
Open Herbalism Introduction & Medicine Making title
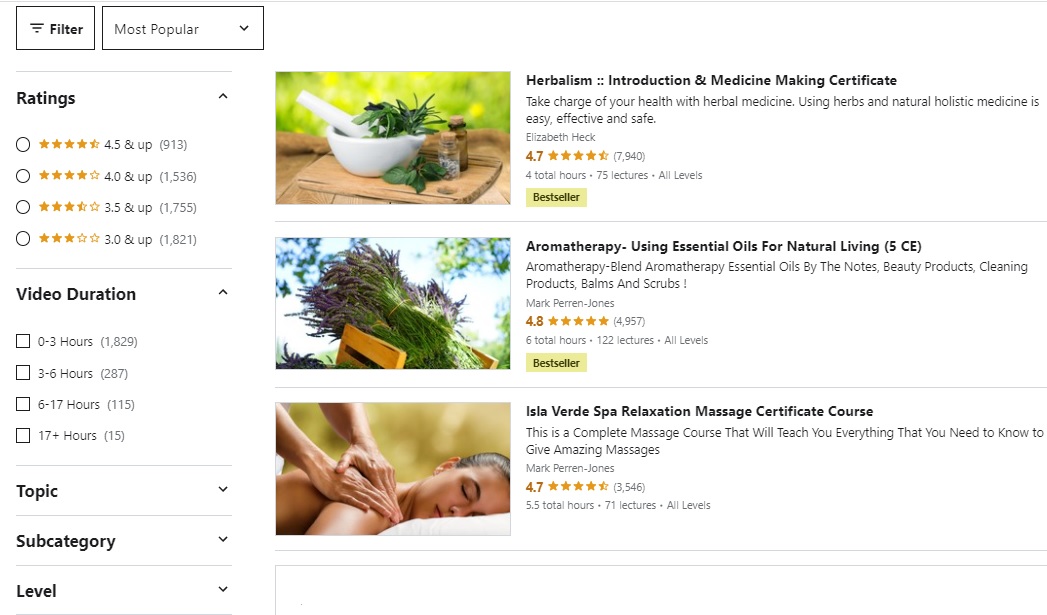click(711, 80)
